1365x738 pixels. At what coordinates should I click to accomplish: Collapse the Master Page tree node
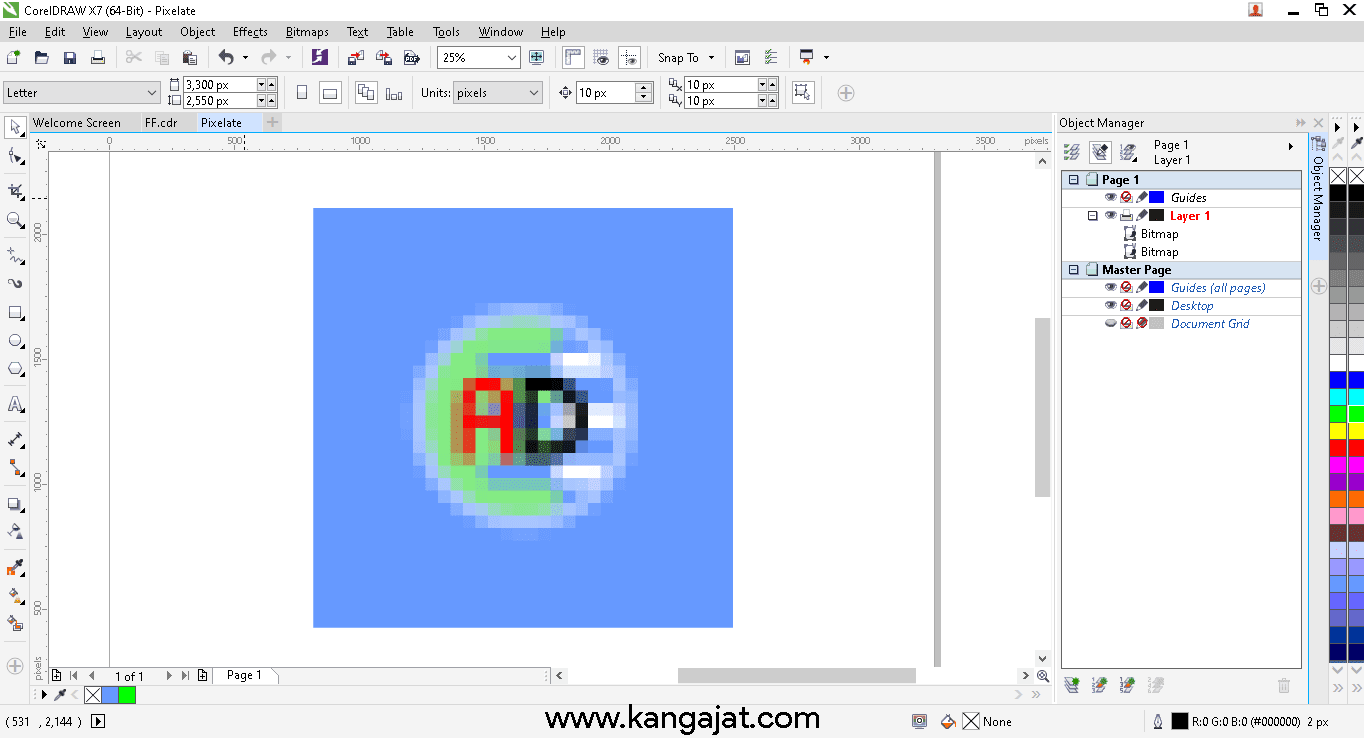point(1074,270)
